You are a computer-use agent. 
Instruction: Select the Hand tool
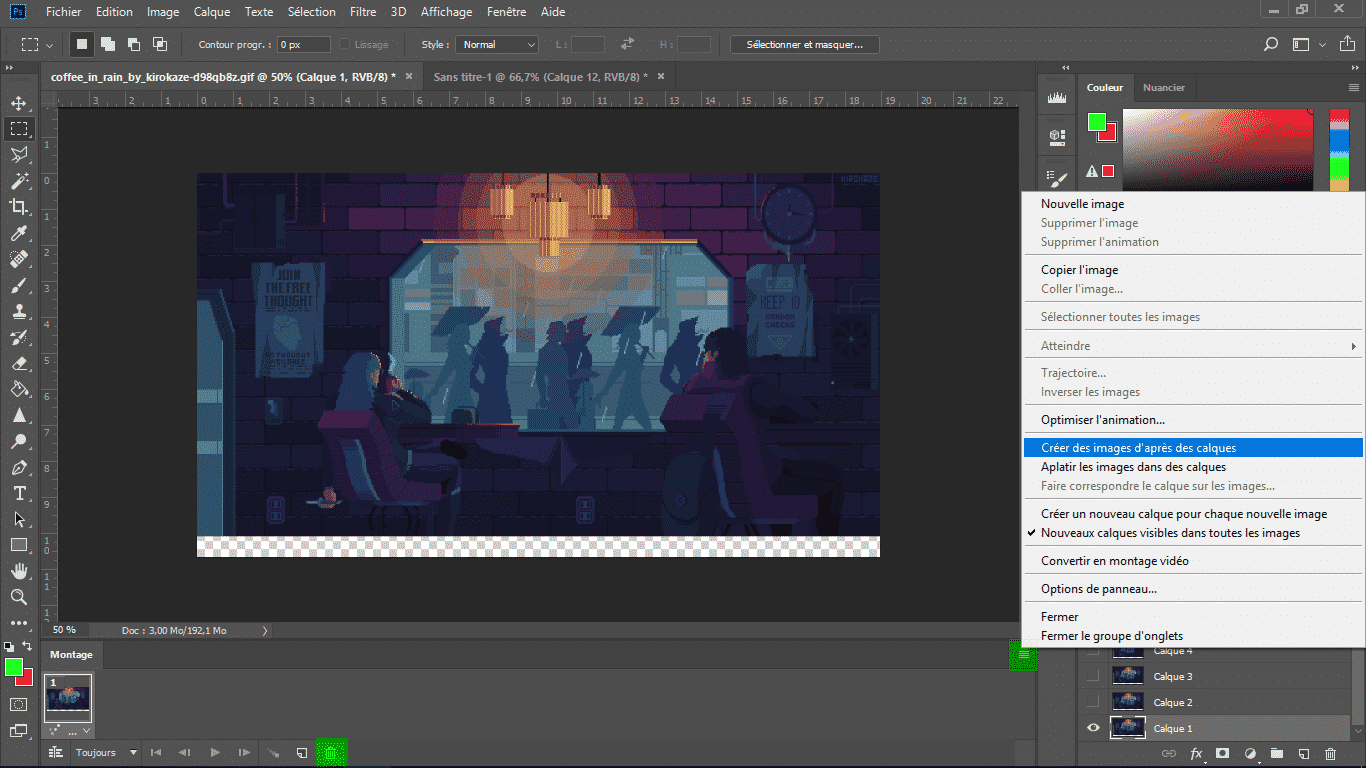(x=19, y=571)
